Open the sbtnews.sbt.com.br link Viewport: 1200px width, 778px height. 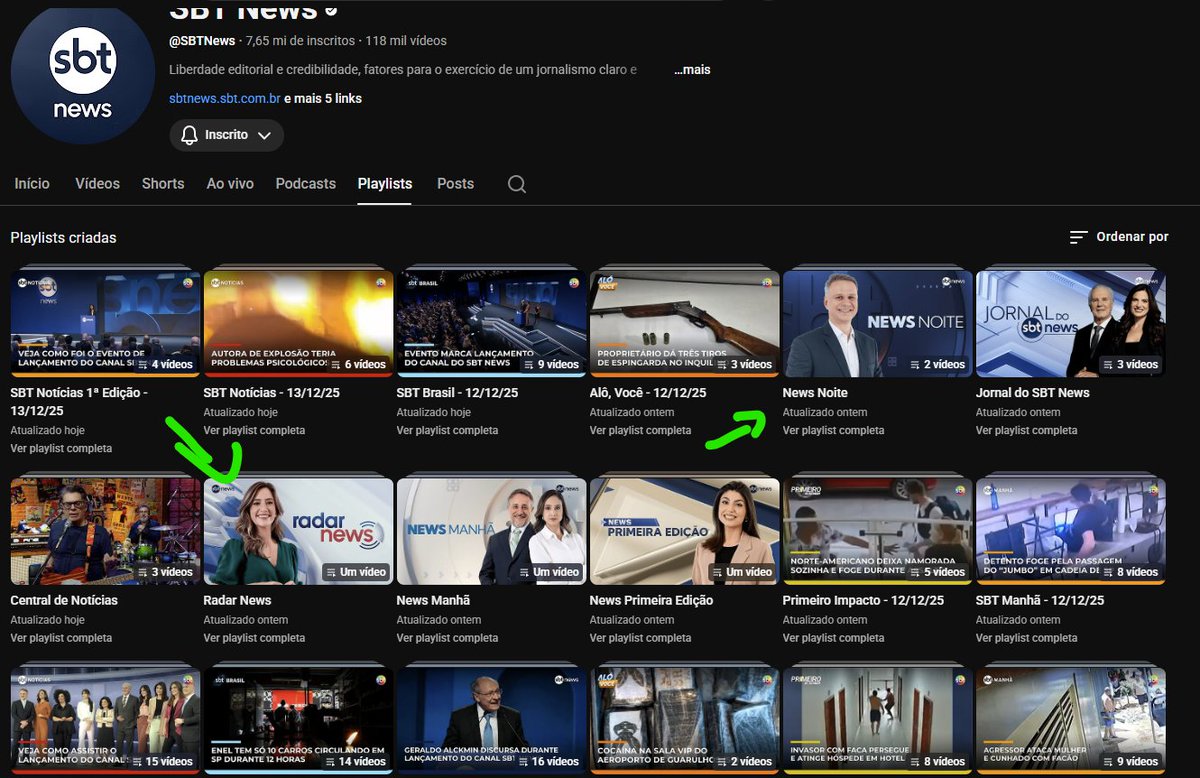[224, 99]
